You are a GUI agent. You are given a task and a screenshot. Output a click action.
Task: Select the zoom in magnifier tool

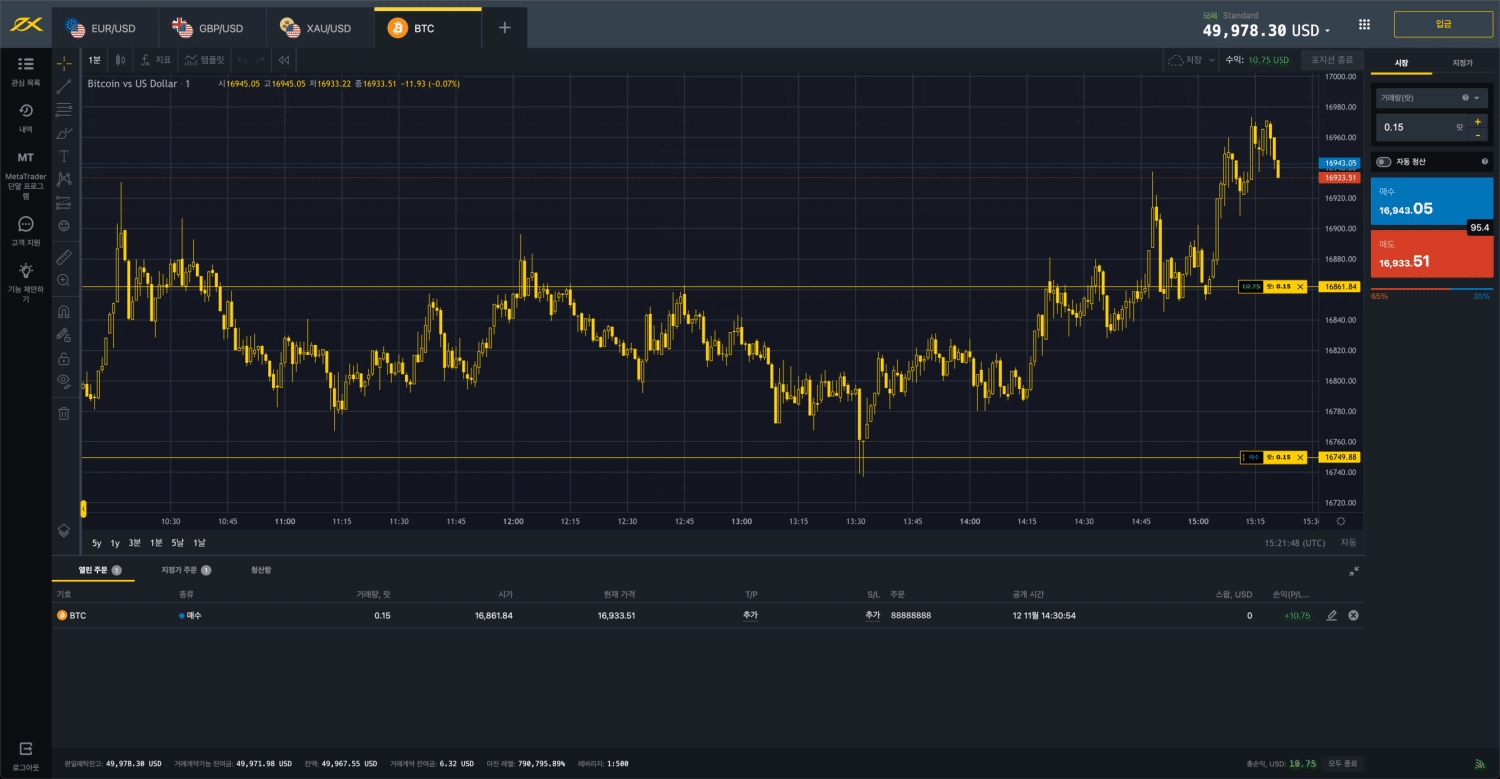tap(64, 280)
